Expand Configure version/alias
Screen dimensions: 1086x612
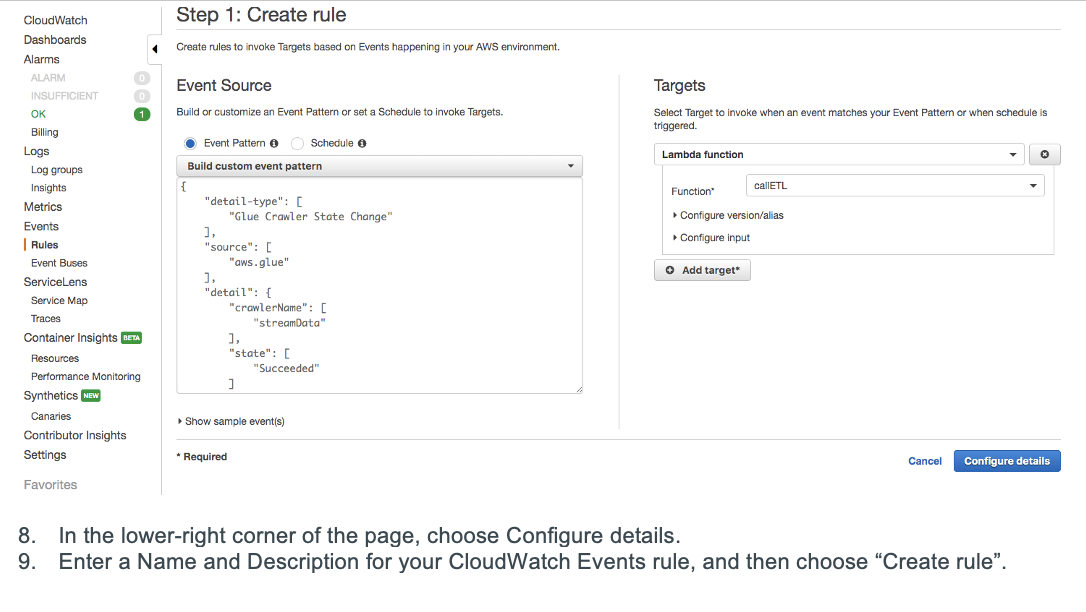pyautogui.click(x=731, y=215)
